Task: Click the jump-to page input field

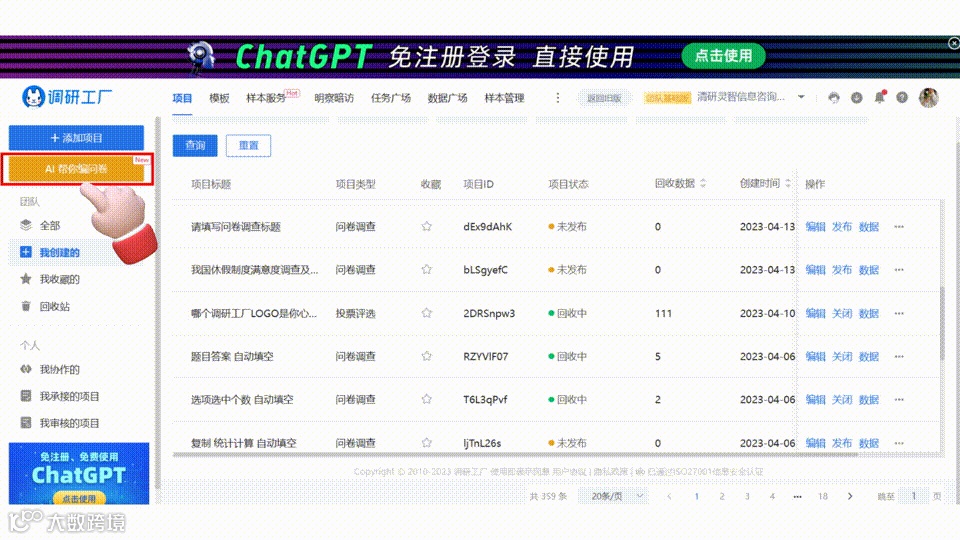Action: pyautogui.click(x=913, y=496)
